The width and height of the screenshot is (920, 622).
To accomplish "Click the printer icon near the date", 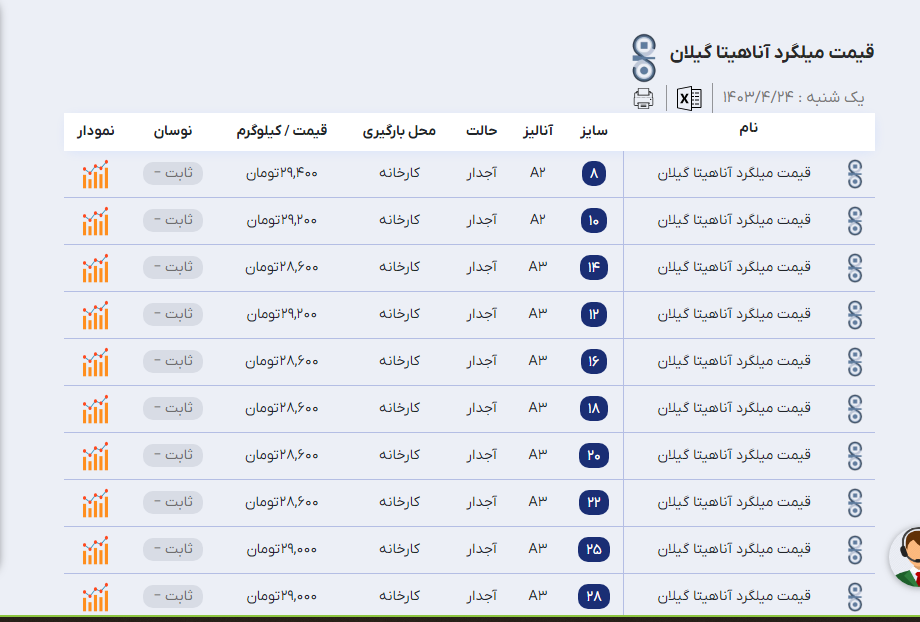I will coord(643,98).
